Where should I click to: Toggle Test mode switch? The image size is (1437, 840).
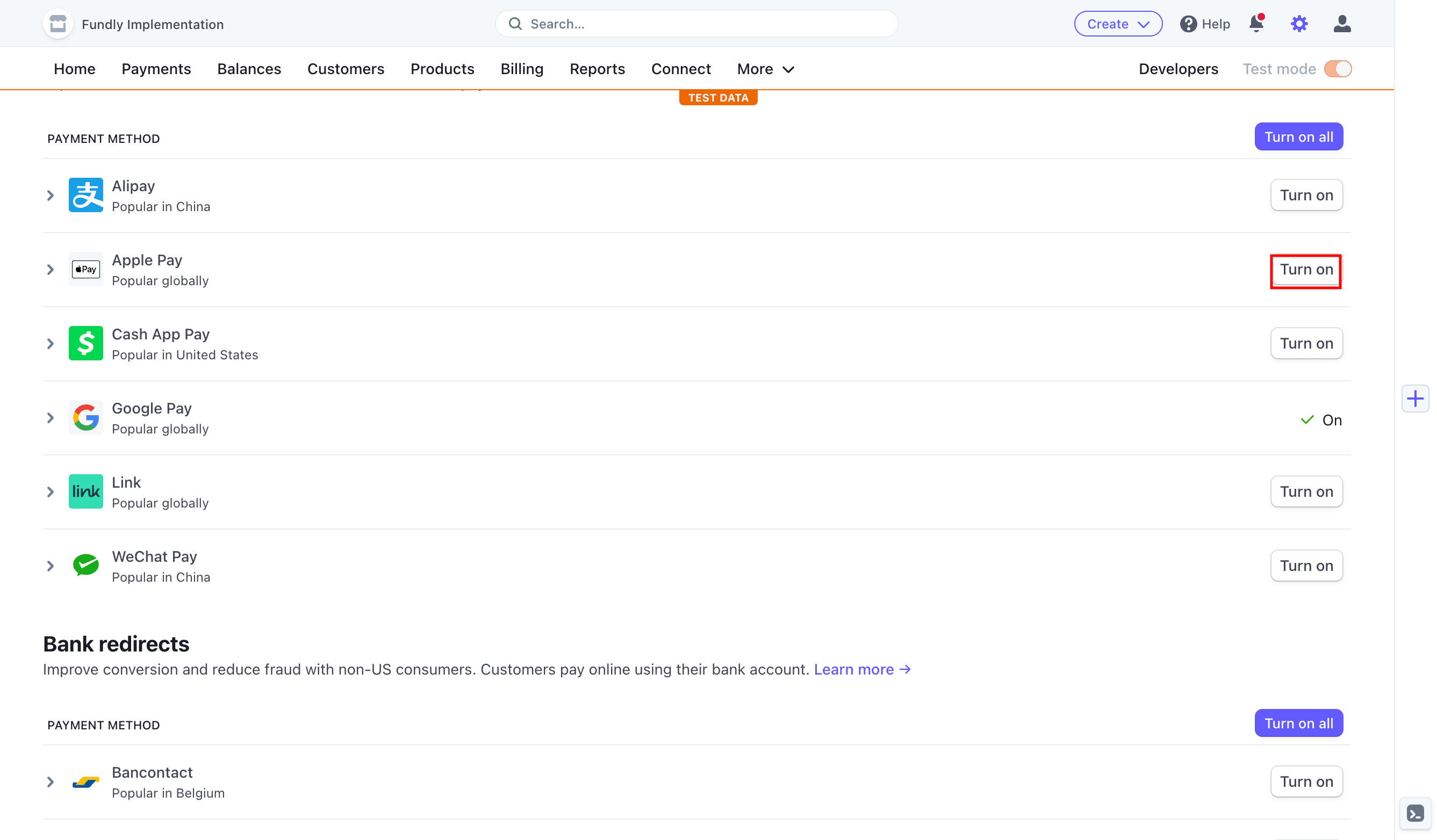[1337, 69]
